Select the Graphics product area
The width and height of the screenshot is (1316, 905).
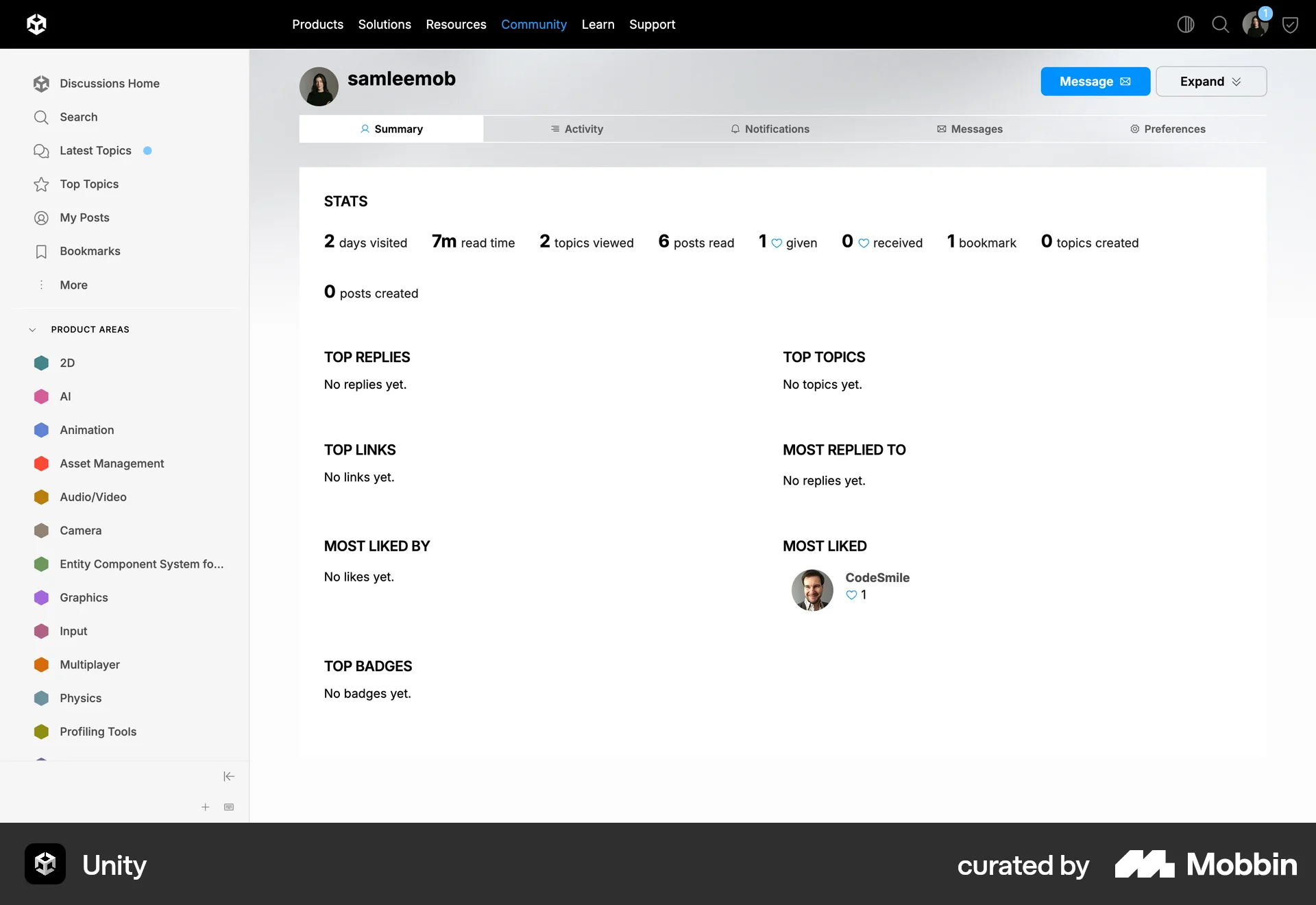click(84, 597)
